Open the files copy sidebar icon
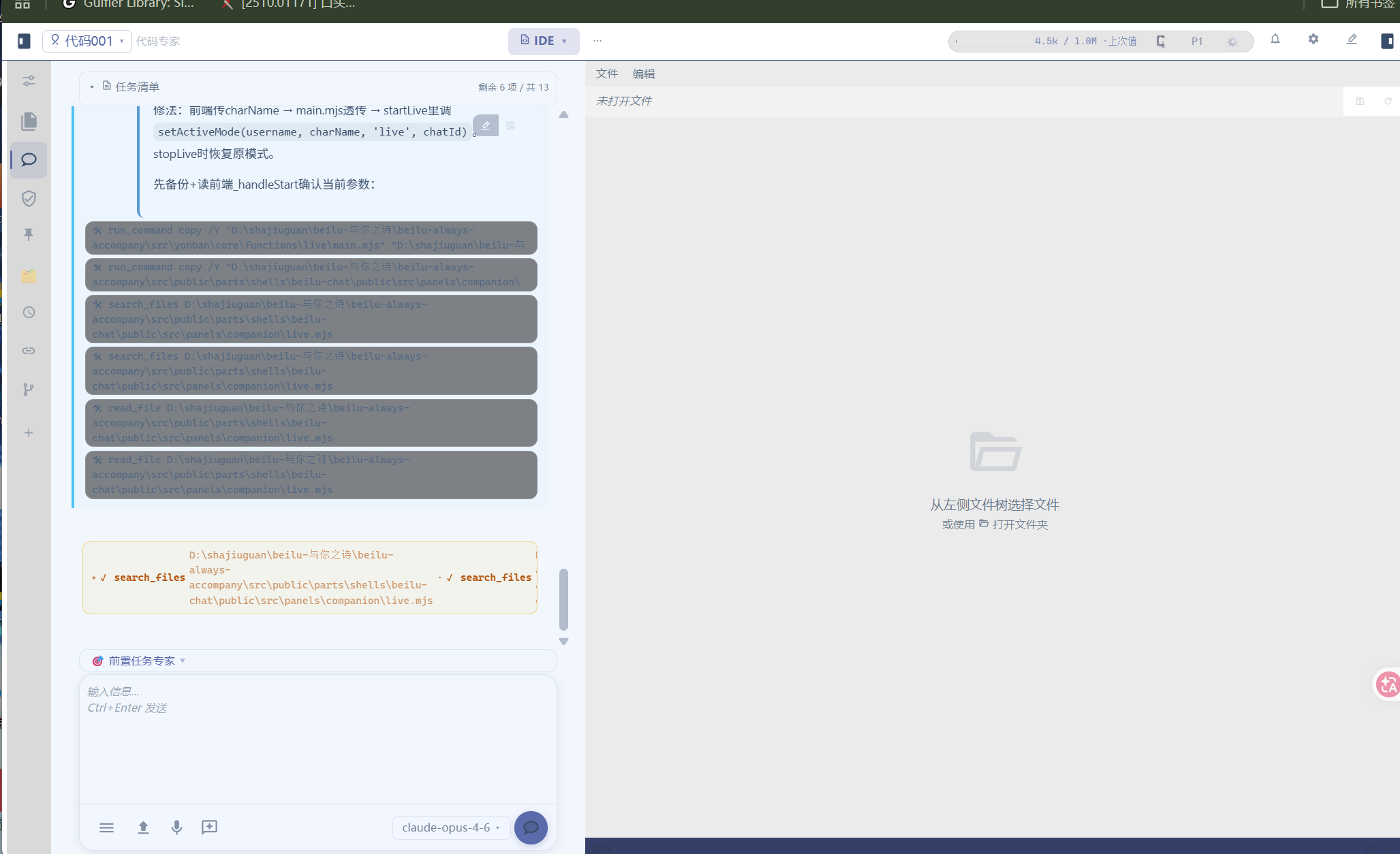1400x854 pixels. [x=29, y=121]
